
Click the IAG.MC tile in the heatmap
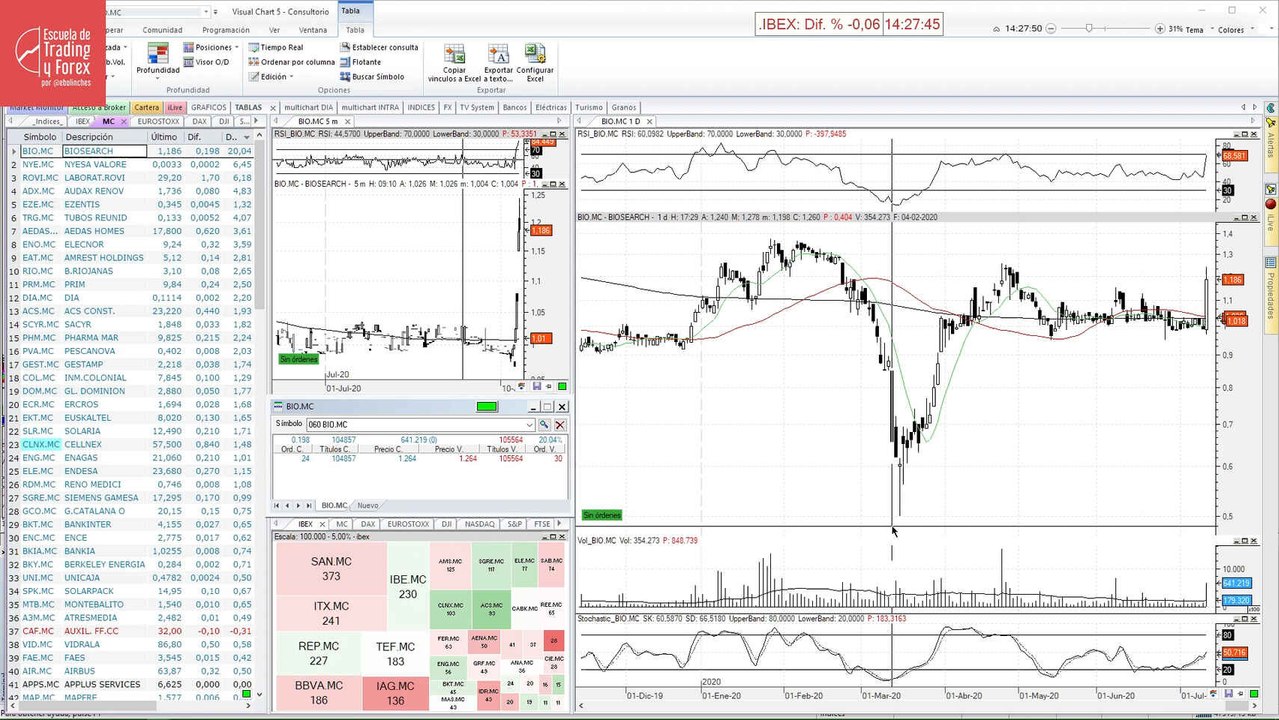(396, 693)
